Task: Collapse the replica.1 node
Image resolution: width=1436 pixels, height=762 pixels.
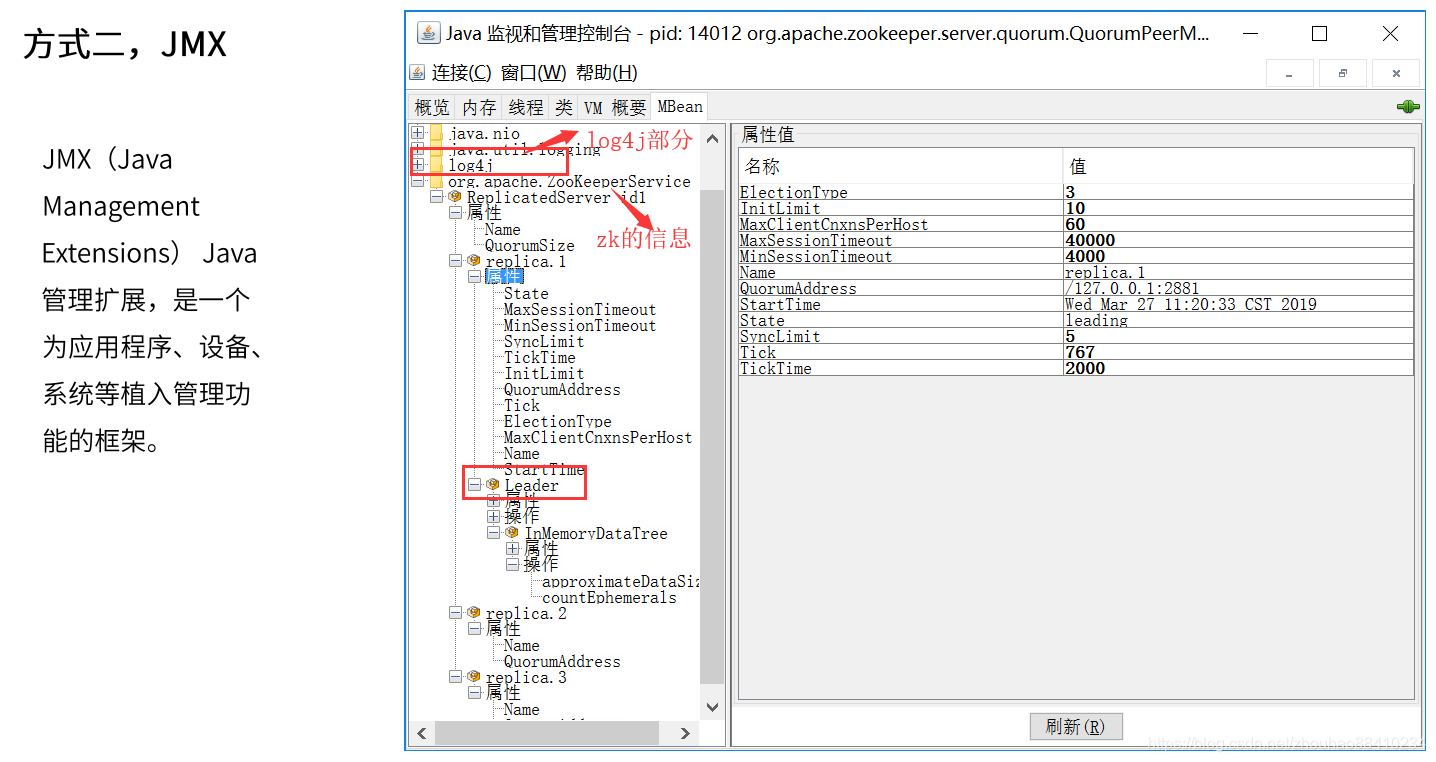Action: (456, 261)
